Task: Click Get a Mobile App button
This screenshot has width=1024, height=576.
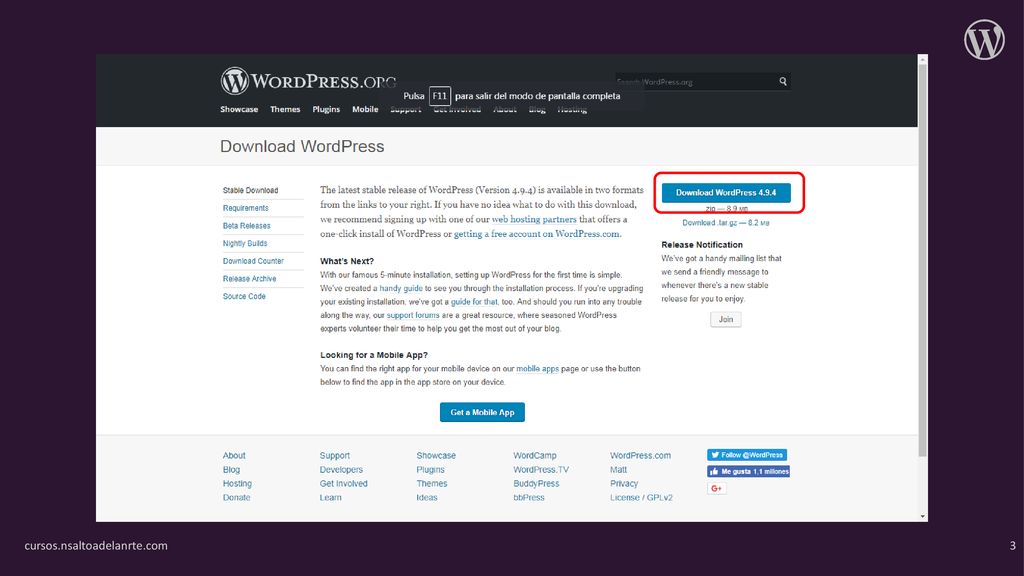Action: pyautogui.click(x=482, y=412)
